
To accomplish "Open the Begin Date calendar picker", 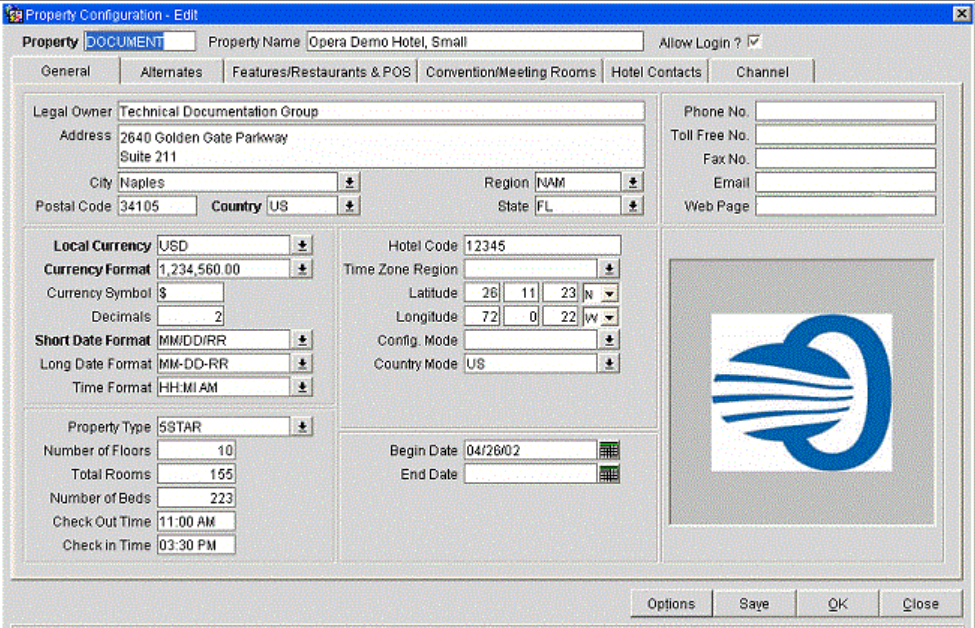I will click(x=609, y=451).
